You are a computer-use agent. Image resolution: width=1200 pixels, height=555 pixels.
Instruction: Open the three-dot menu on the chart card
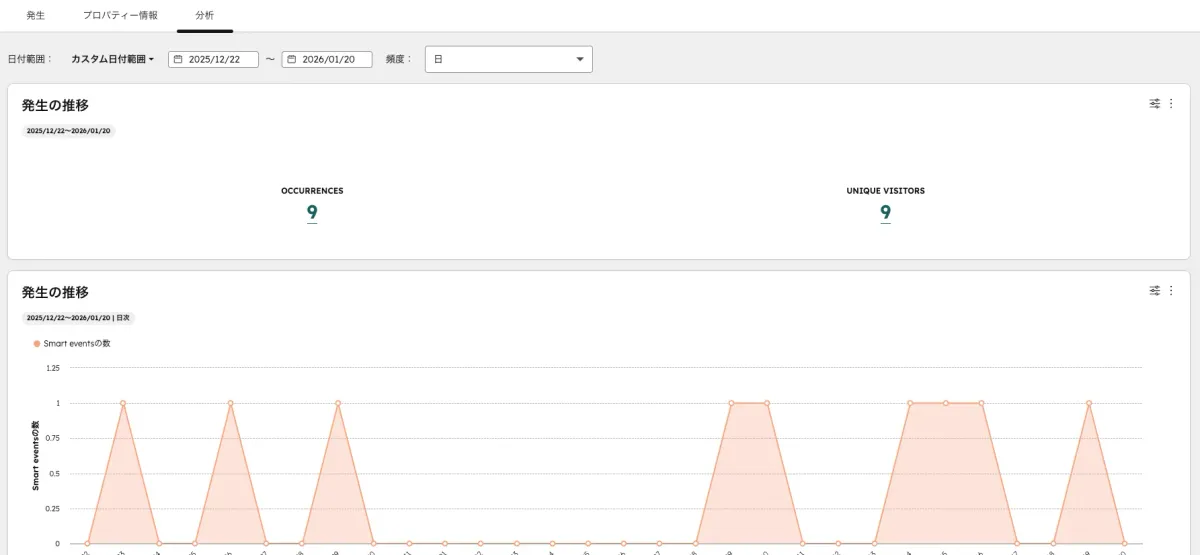point(1171,290)
